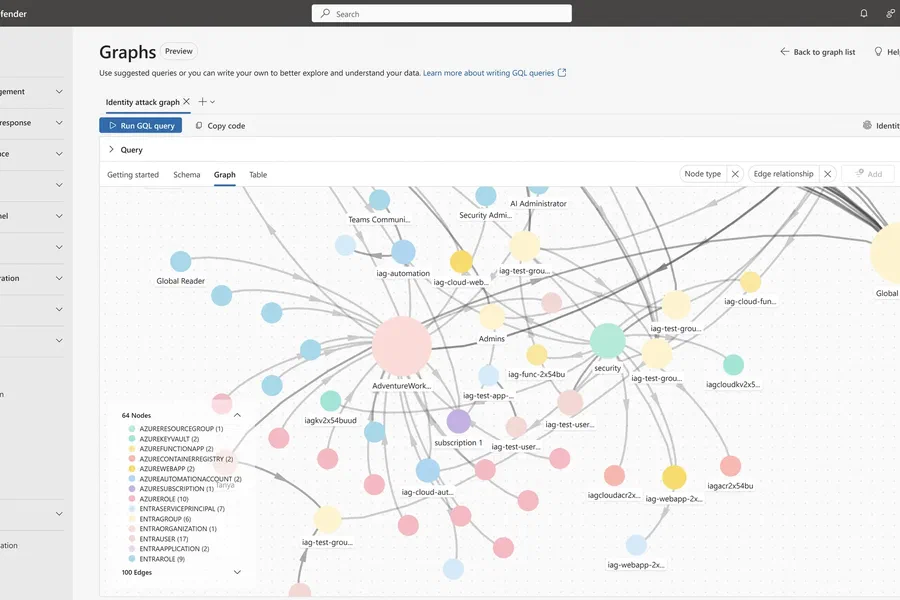
Task: Select the iagkv2x54buud key vault node
Action: click(331, 401)
